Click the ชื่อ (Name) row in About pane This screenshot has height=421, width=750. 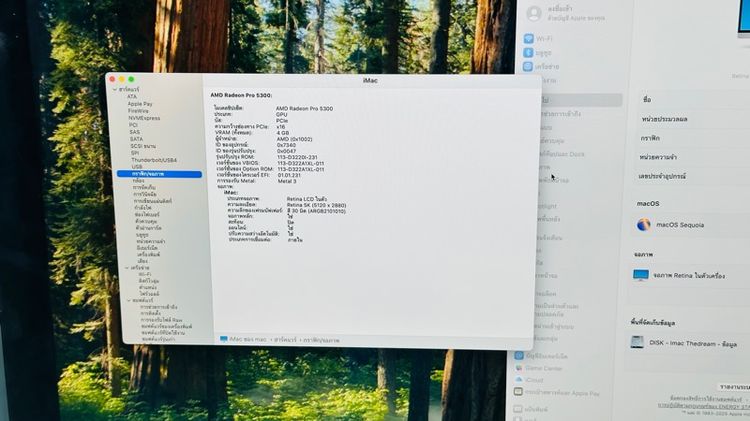pos(694,100)
